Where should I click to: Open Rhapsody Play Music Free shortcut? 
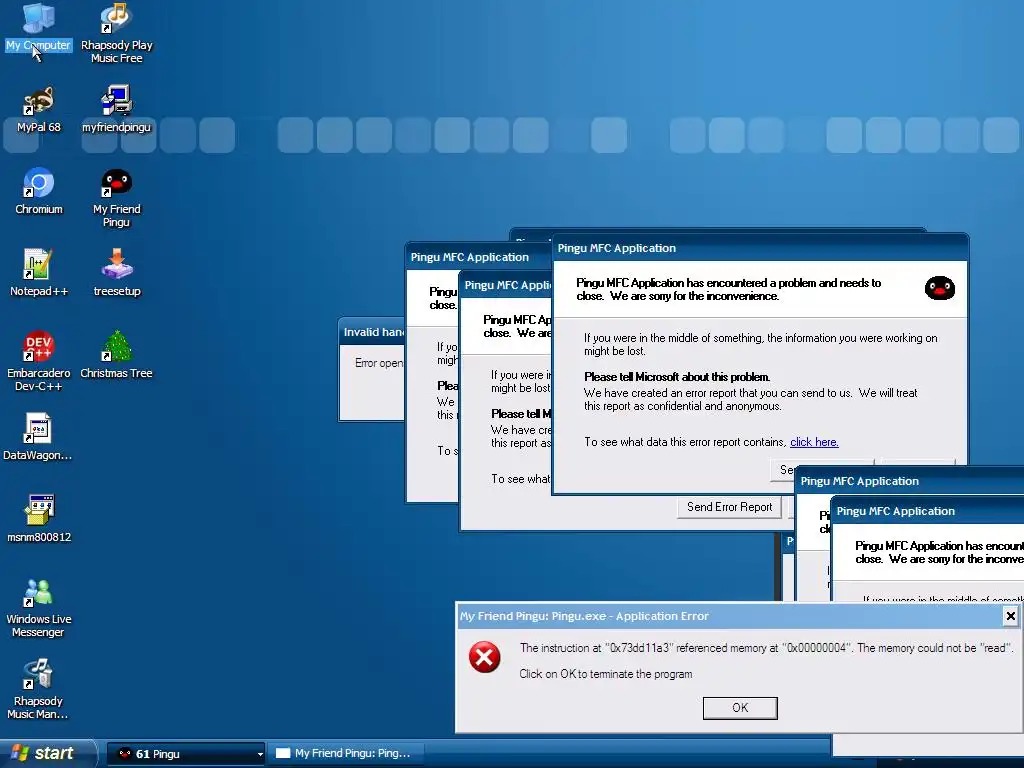[x=116, y=33]
